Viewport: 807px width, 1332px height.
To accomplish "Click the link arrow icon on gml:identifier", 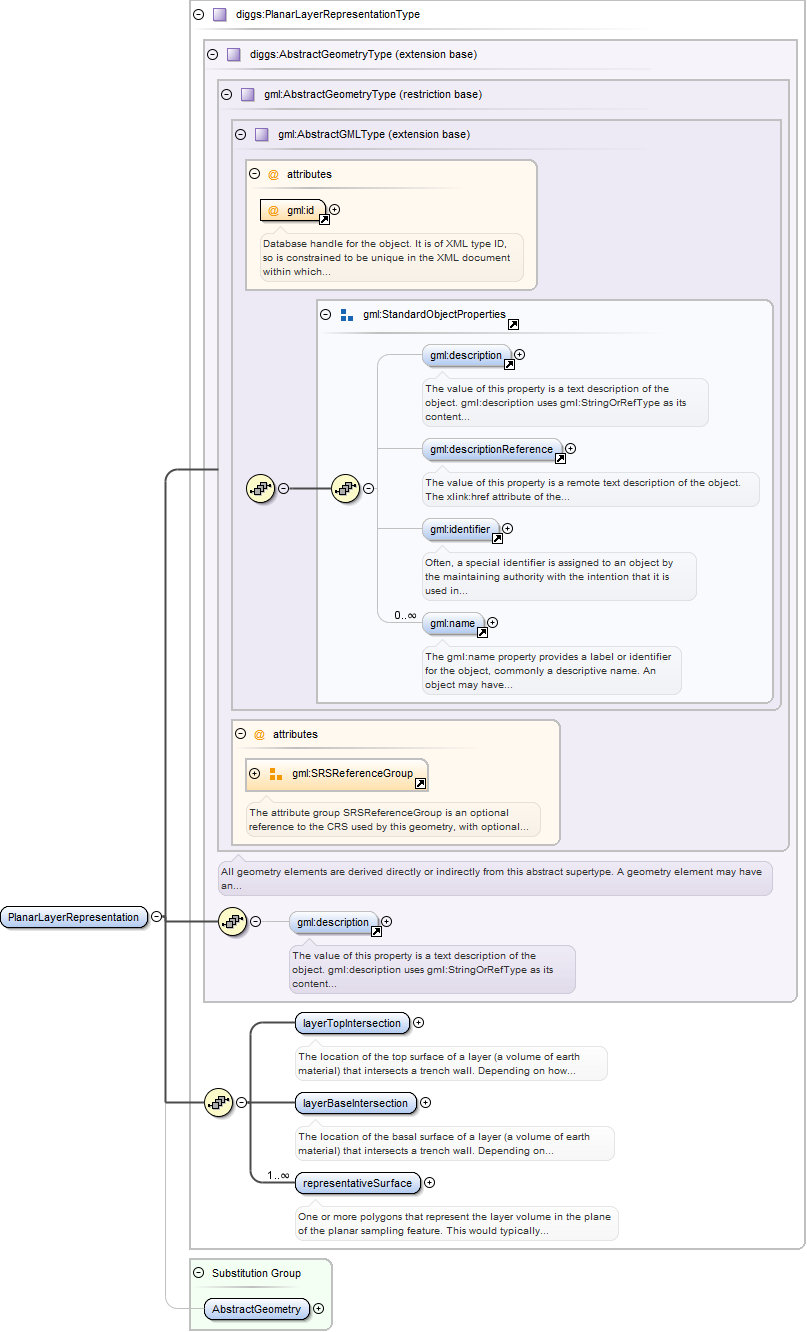I will [x=497, y=538].
